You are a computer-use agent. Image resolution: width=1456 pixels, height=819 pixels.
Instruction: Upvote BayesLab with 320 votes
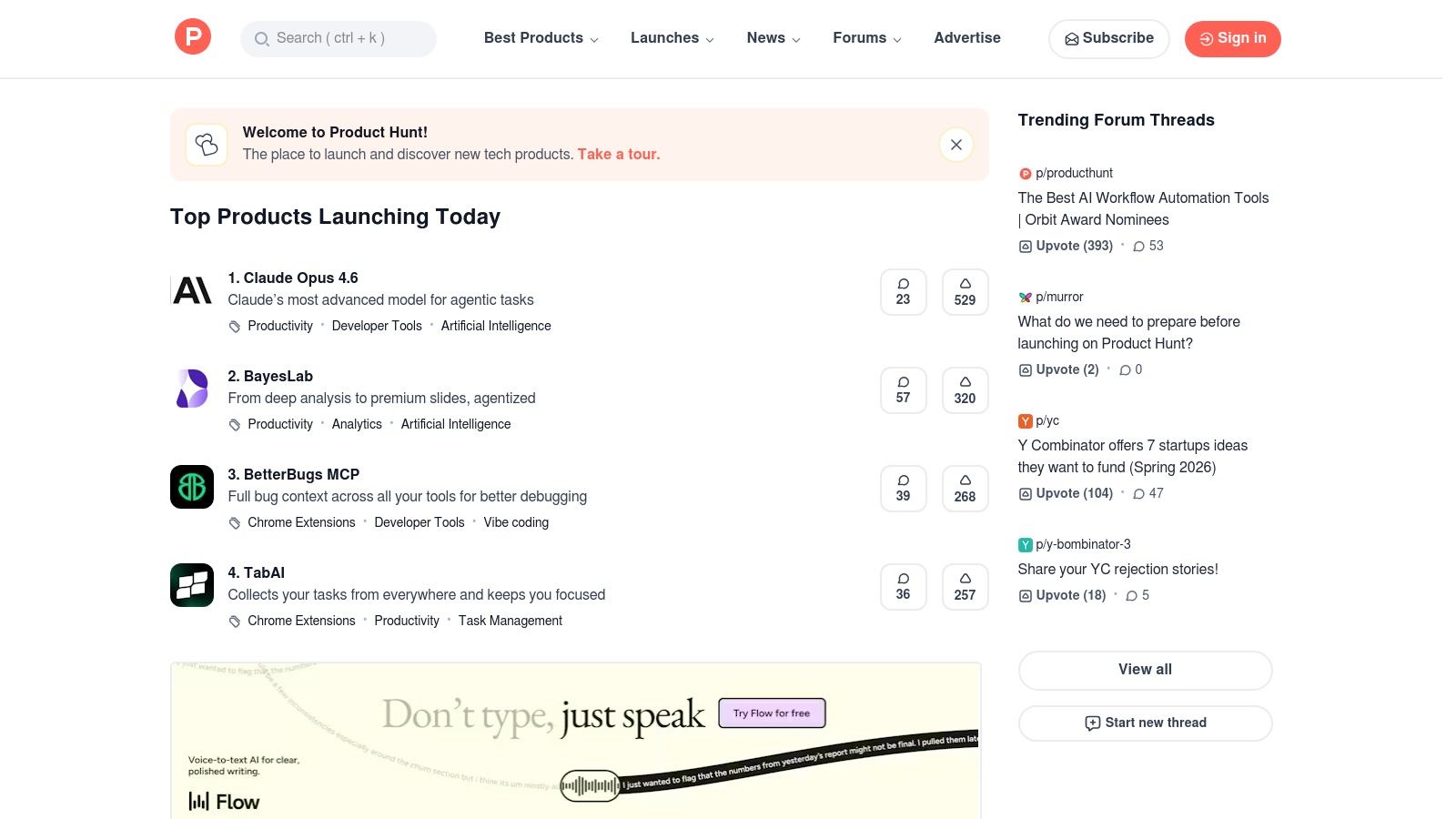pyautogui.click(x=965, y=390)
